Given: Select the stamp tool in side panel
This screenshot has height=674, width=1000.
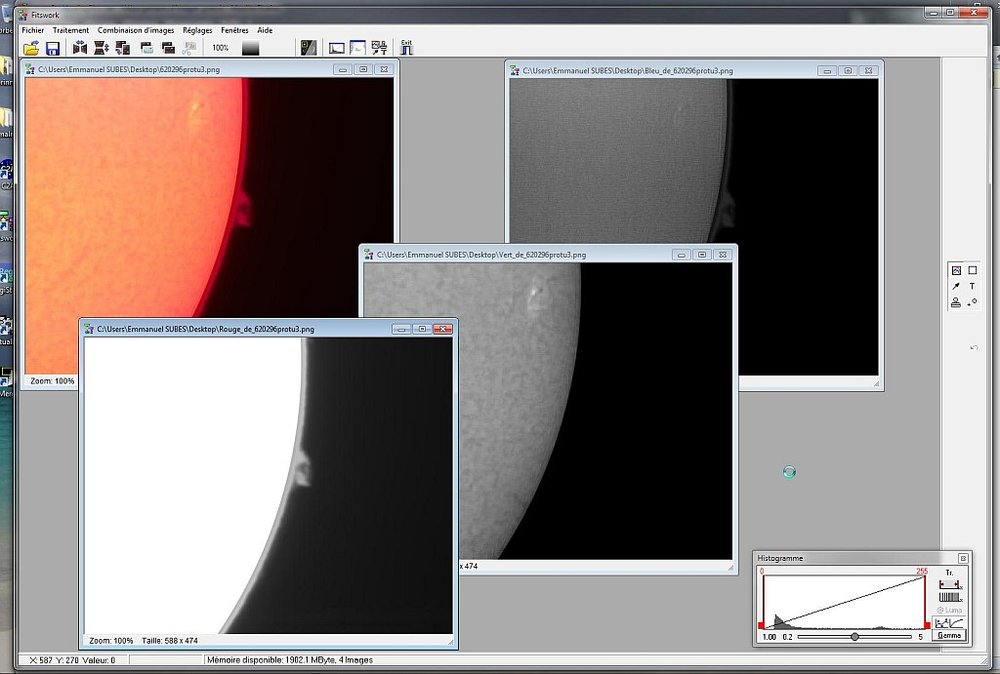Looking at the screenshot, I should pos(956,302).
